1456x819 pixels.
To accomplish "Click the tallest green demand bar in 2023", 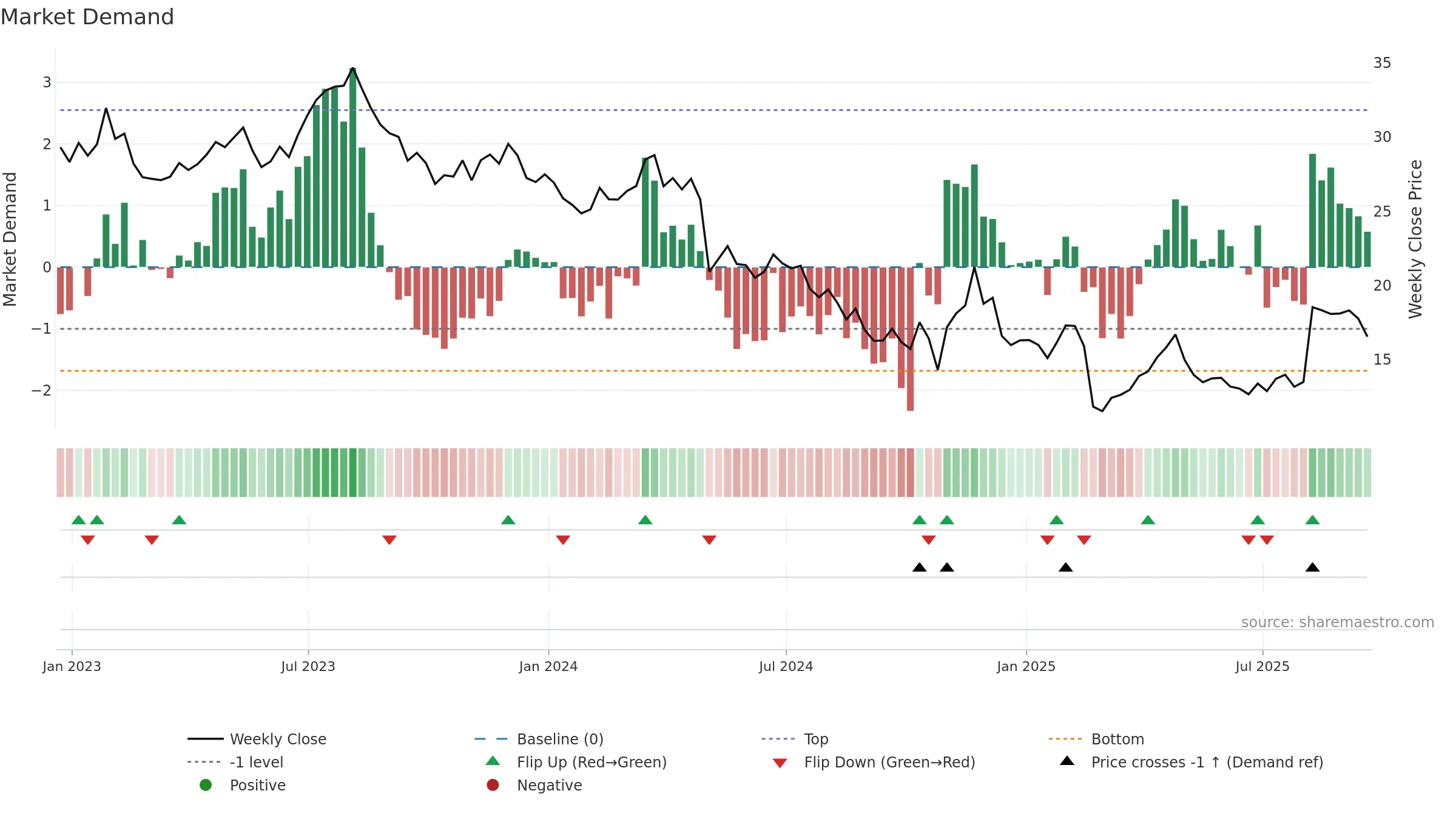I will 352,167.
